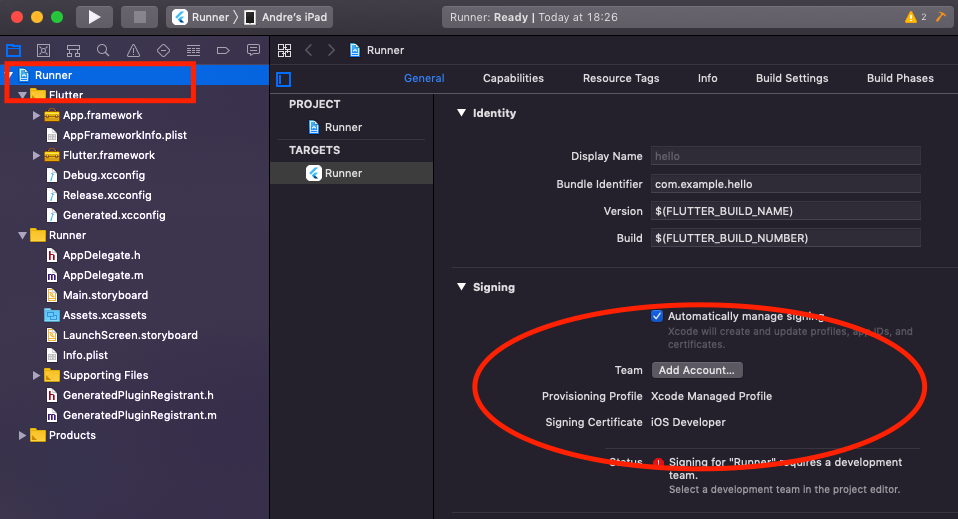The image size is (958, 519).
Task: Open the Project navigator folder icon
Action: pos(13,50)
